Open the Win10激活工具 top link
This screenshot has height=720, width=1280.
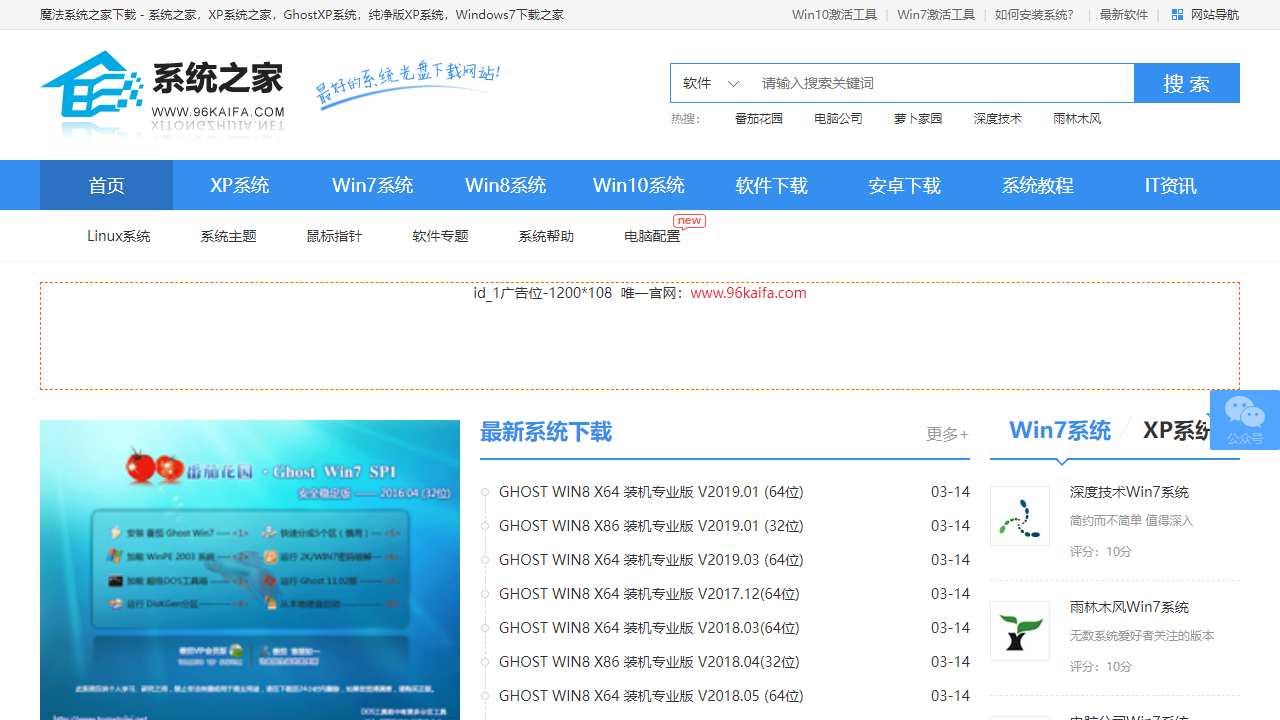(834, 15)
